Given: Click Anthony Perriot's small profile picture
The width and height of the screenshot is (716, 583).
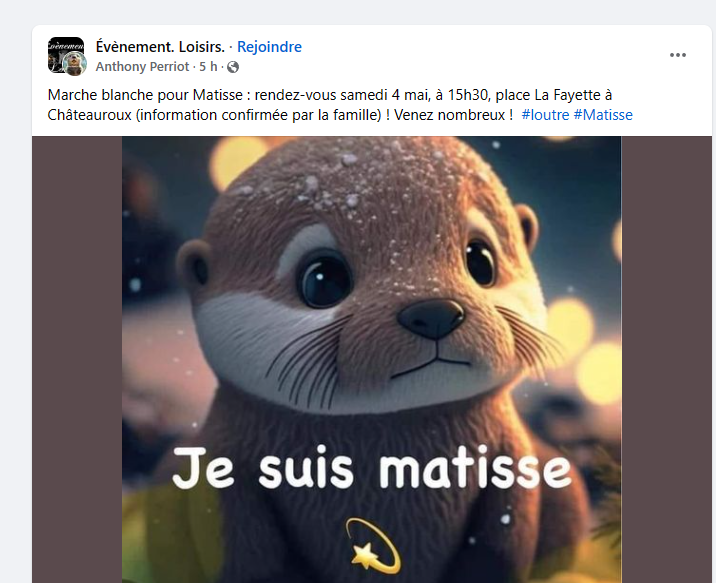Looking at the screenshot, I should pos(75,64).
